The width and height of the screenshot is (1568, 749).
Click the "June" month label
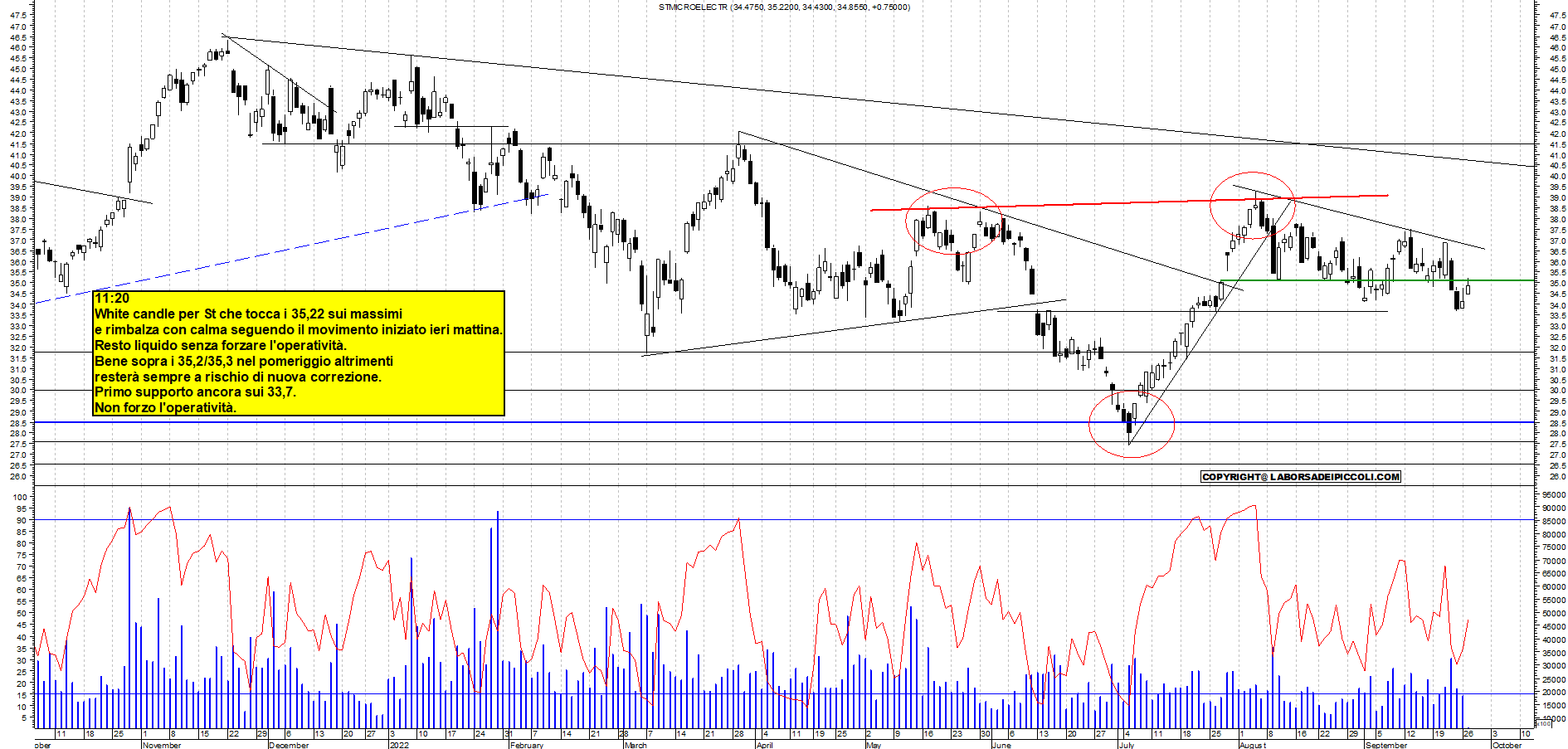pos(1001,745)
